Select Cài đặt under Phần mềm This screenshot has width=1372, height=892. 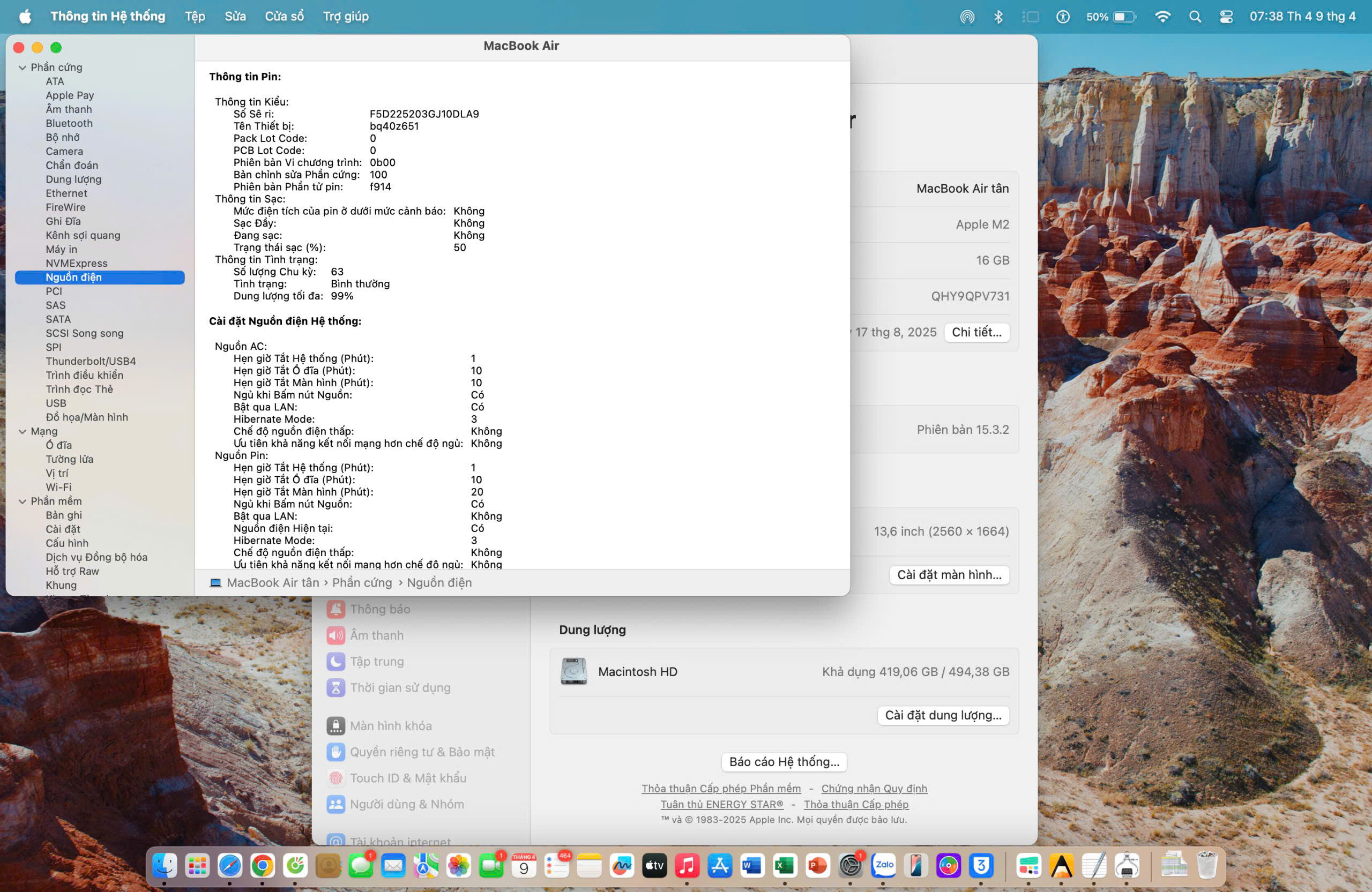[x=63, y=529]
